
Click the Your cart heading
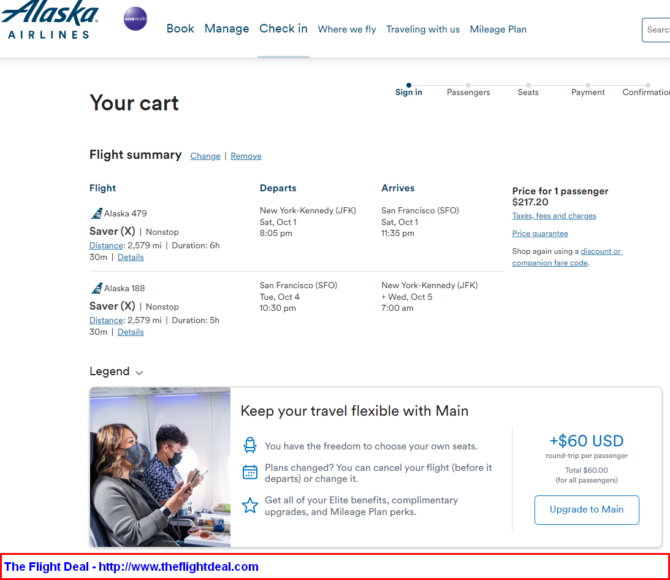(x=134, y=103)
